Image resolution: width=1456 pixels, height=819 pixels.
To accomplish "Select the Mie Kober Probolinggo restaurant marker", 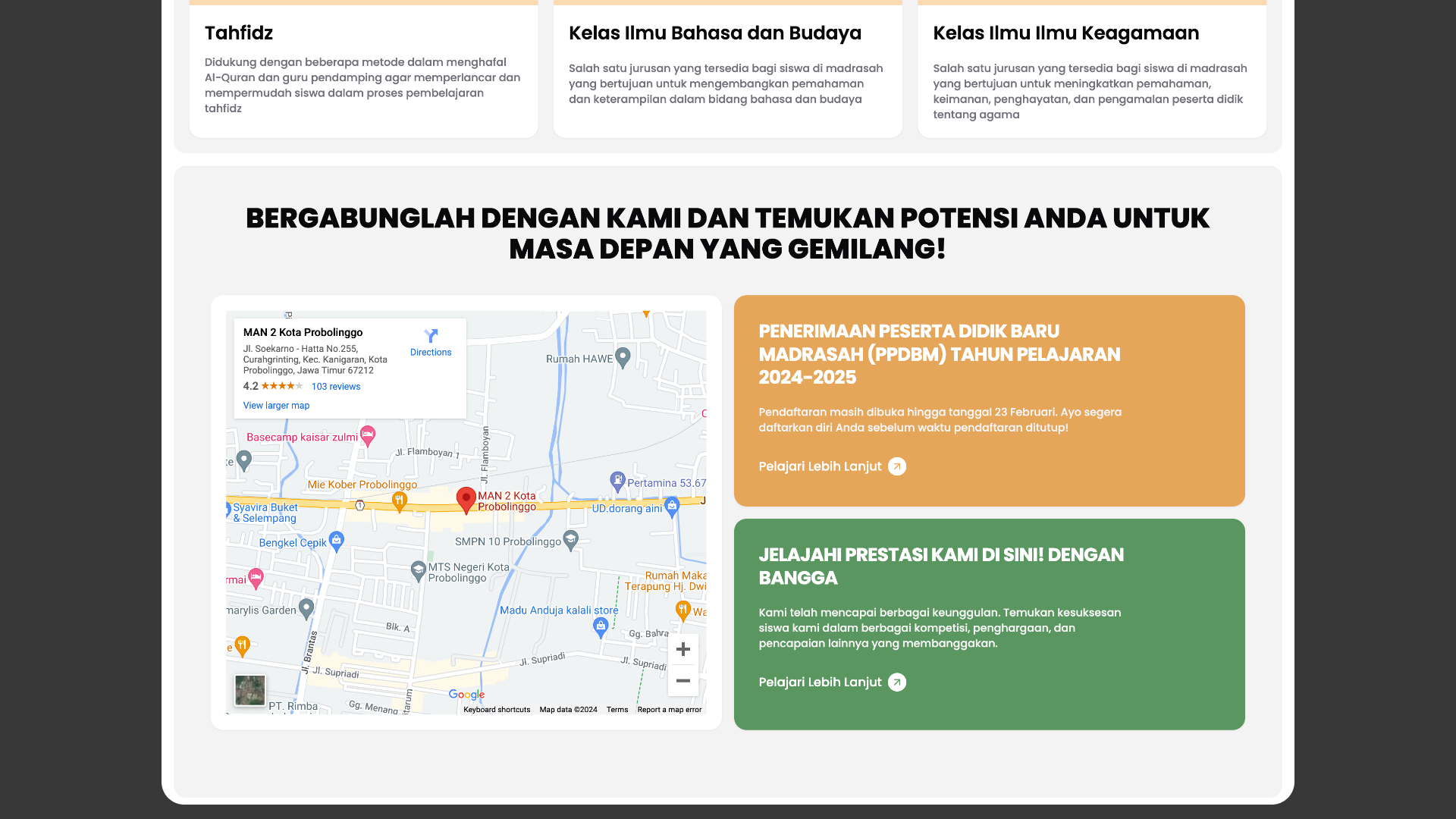I will coord(399,500).
